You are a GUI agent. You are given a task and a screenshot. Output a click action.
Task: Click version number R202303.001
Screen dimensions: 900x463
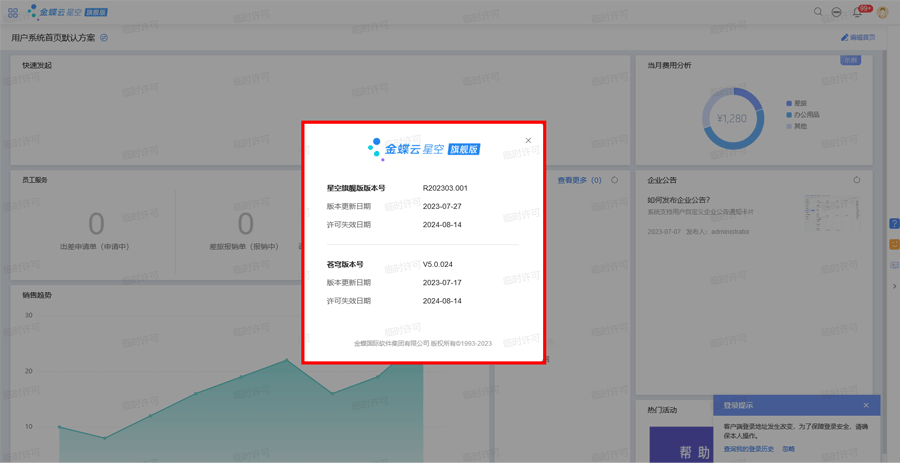tap(445, 188)
